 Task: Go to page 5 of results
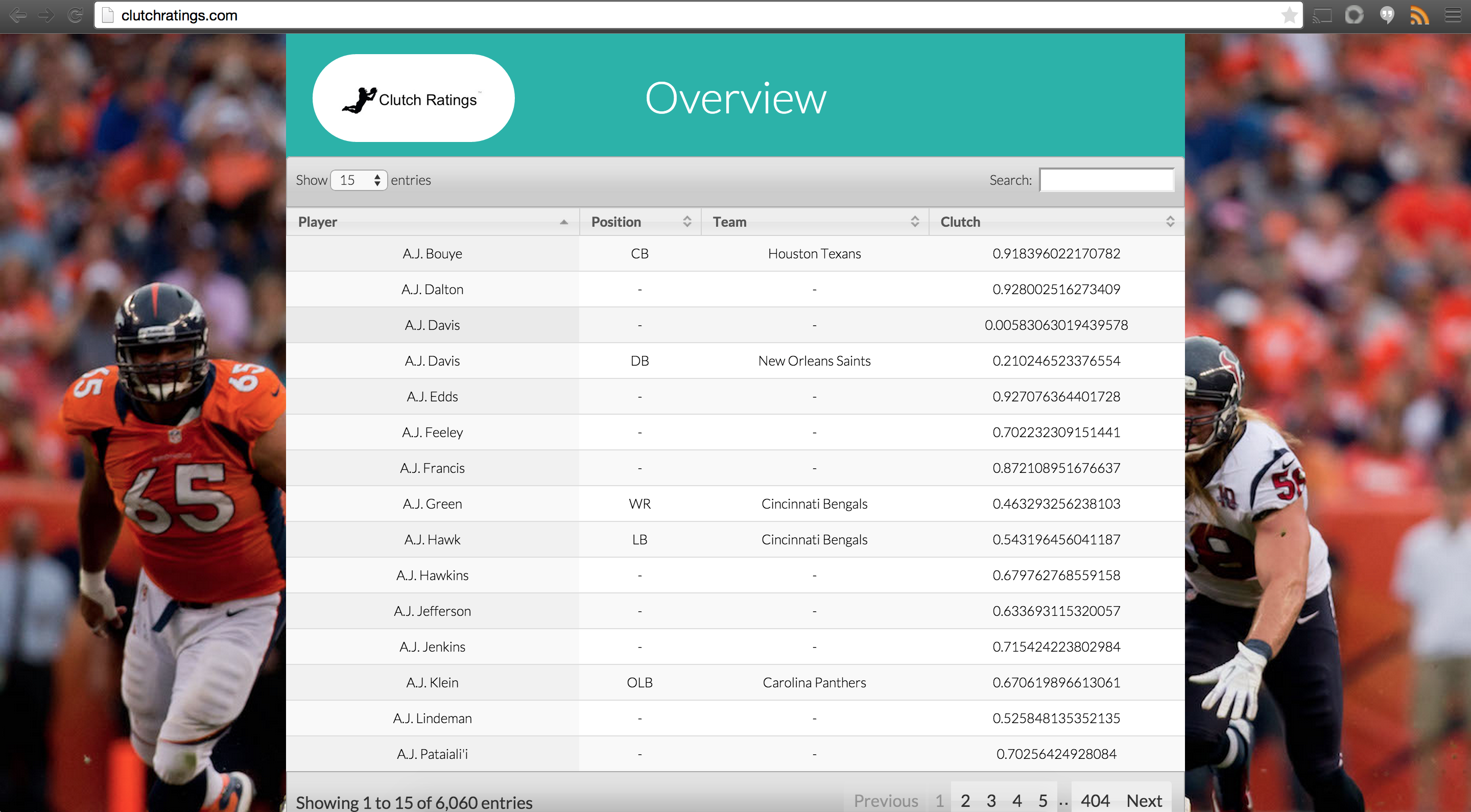pos(1042,801)
